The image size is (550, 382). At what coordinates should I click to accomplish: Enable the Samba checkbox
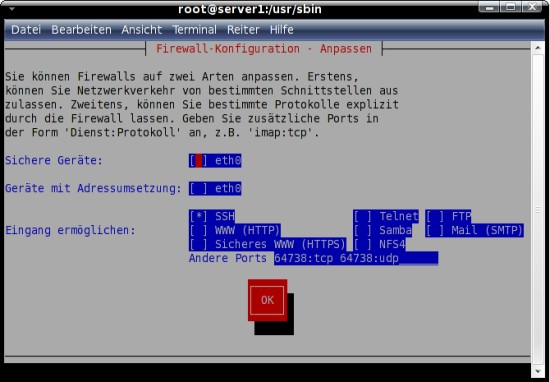[382, 230]
